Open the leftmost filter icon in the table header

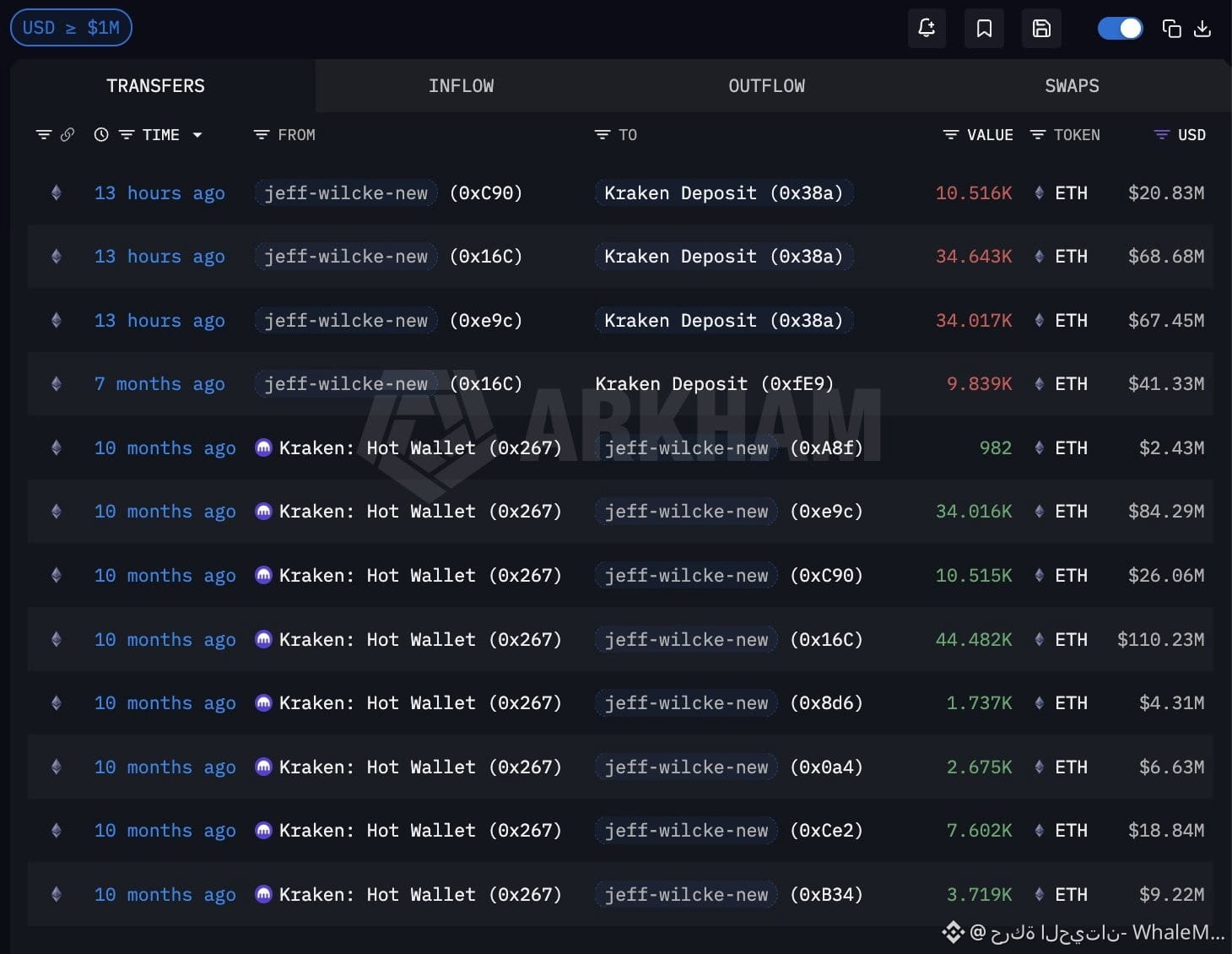[44, 134]
